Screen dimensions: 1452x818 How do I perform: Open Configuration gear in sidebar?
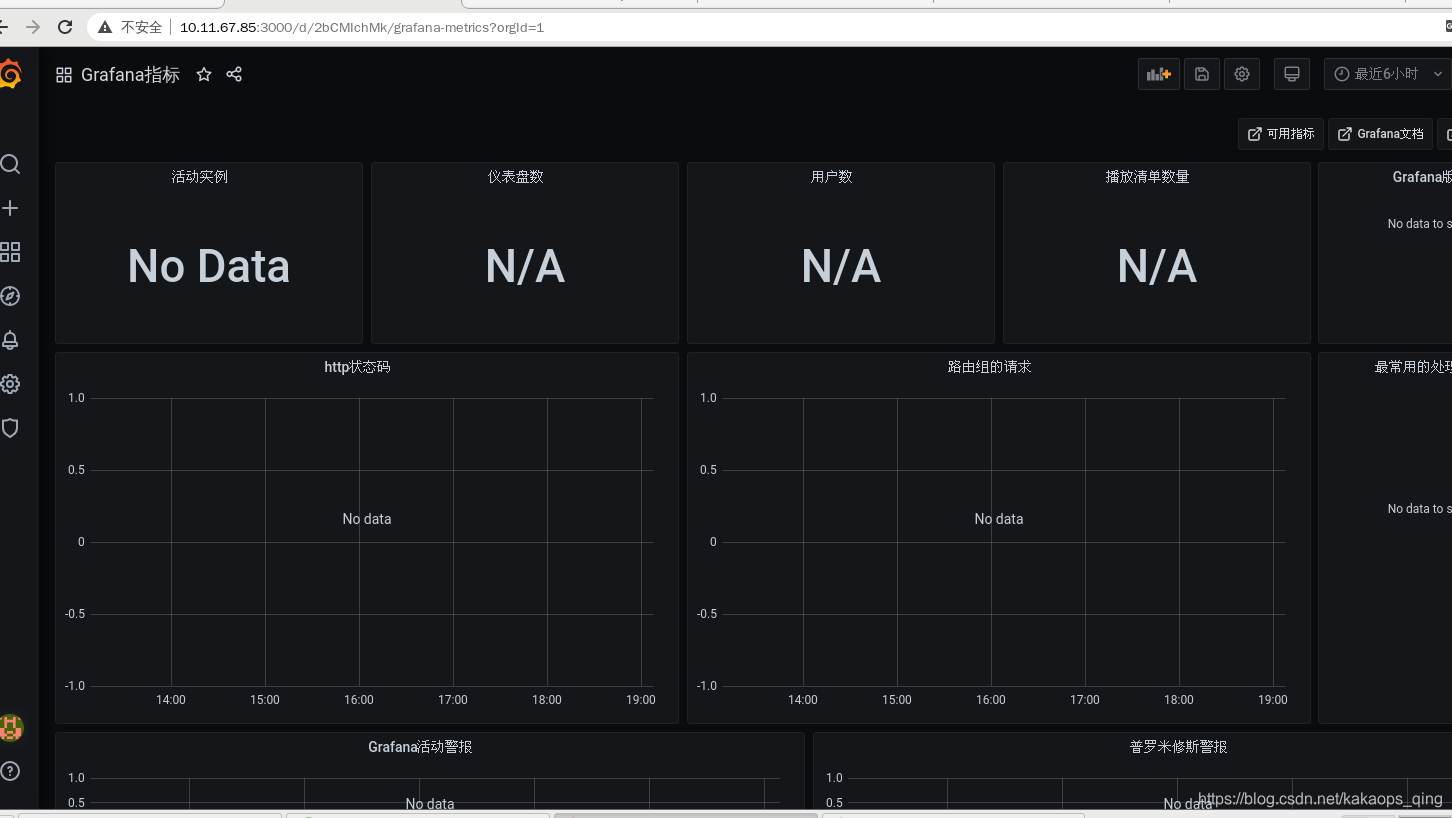10,384
